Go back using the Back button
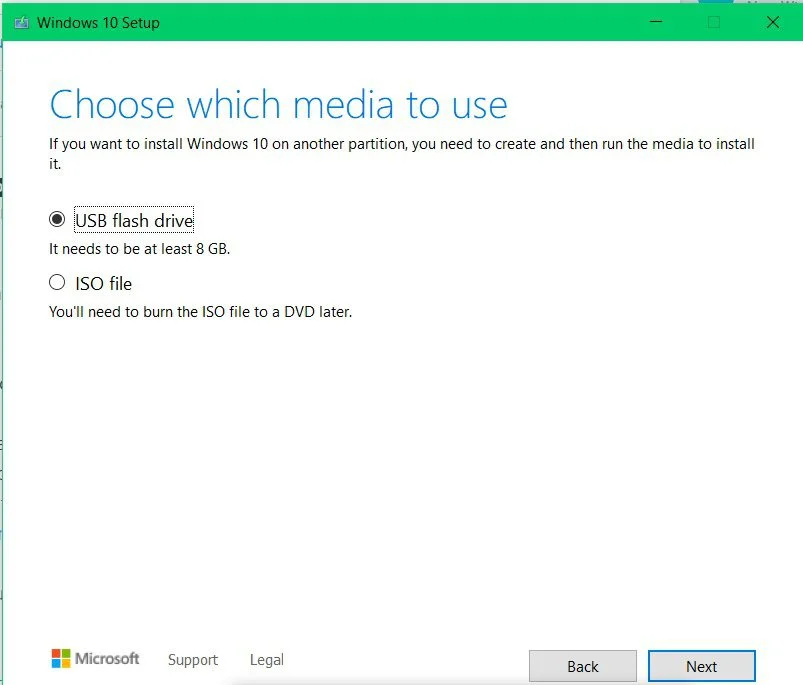Viewport: 803px width, 685px height. 583,666
